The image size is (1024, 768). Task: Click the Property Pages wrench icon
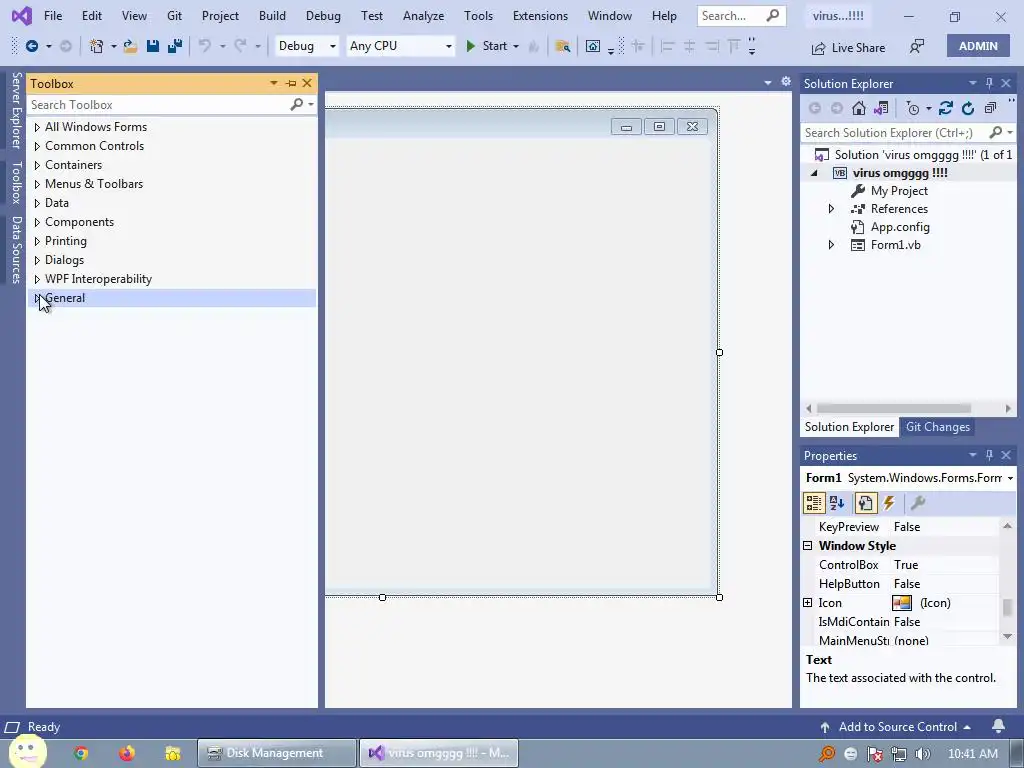coord(918,503)
